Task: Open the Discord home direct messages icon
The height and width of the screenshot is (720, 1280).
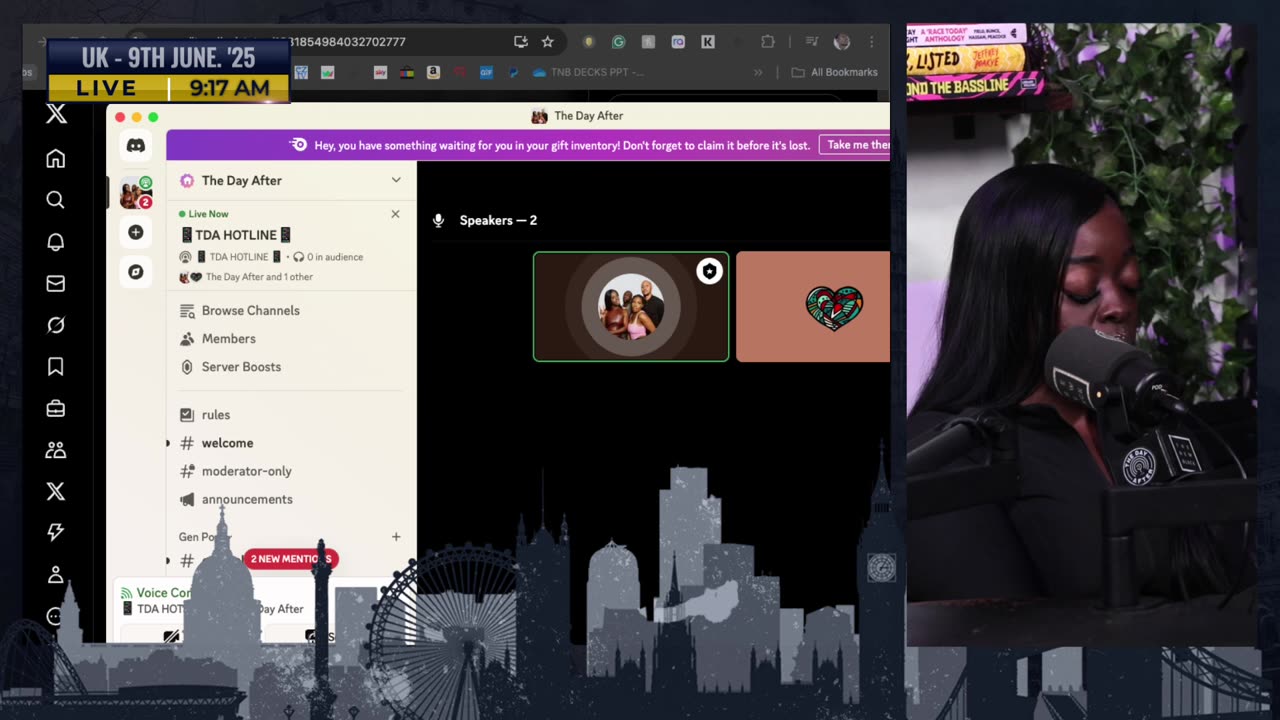Action: click(136, 146)
